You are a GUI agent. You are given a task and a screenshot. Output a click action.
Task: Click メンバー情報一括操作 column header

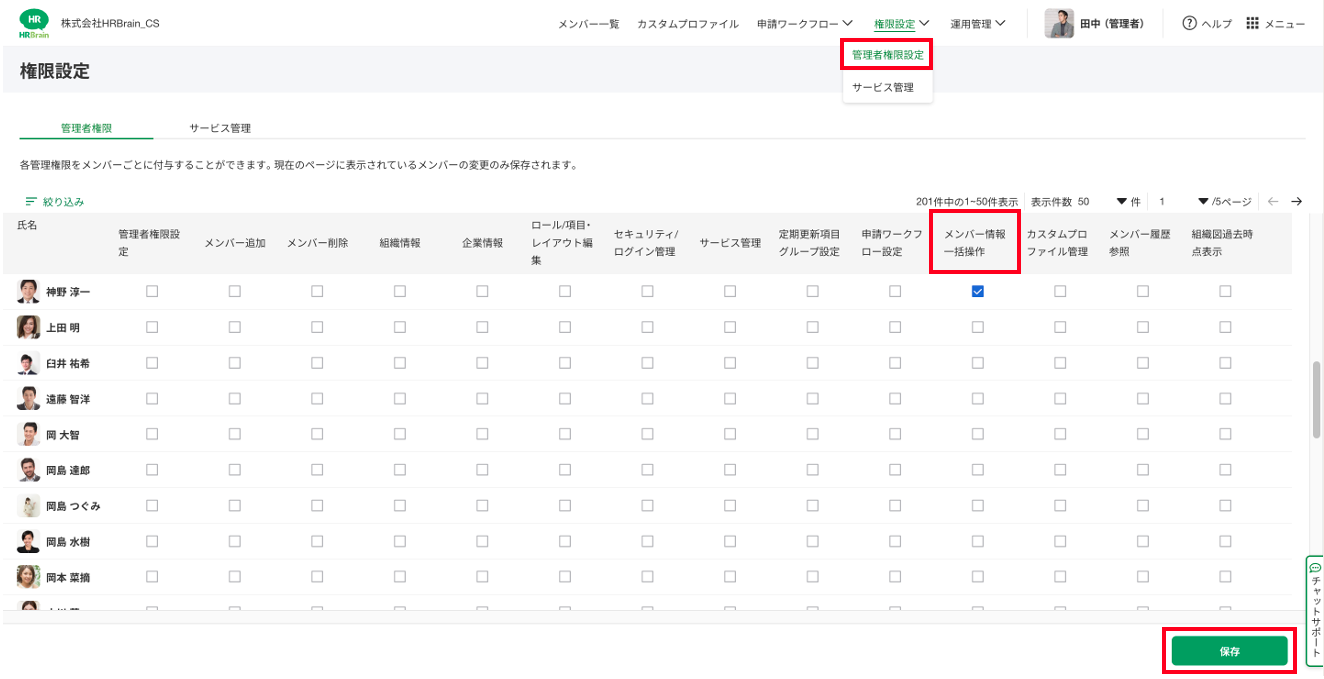[975, 242]
